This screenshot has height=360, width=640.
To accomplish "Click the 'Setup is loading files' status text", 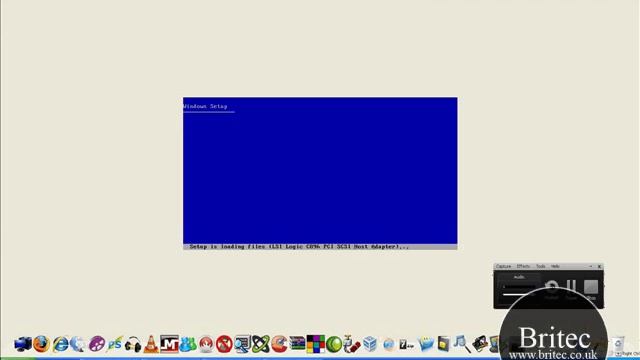I will 299,247.
